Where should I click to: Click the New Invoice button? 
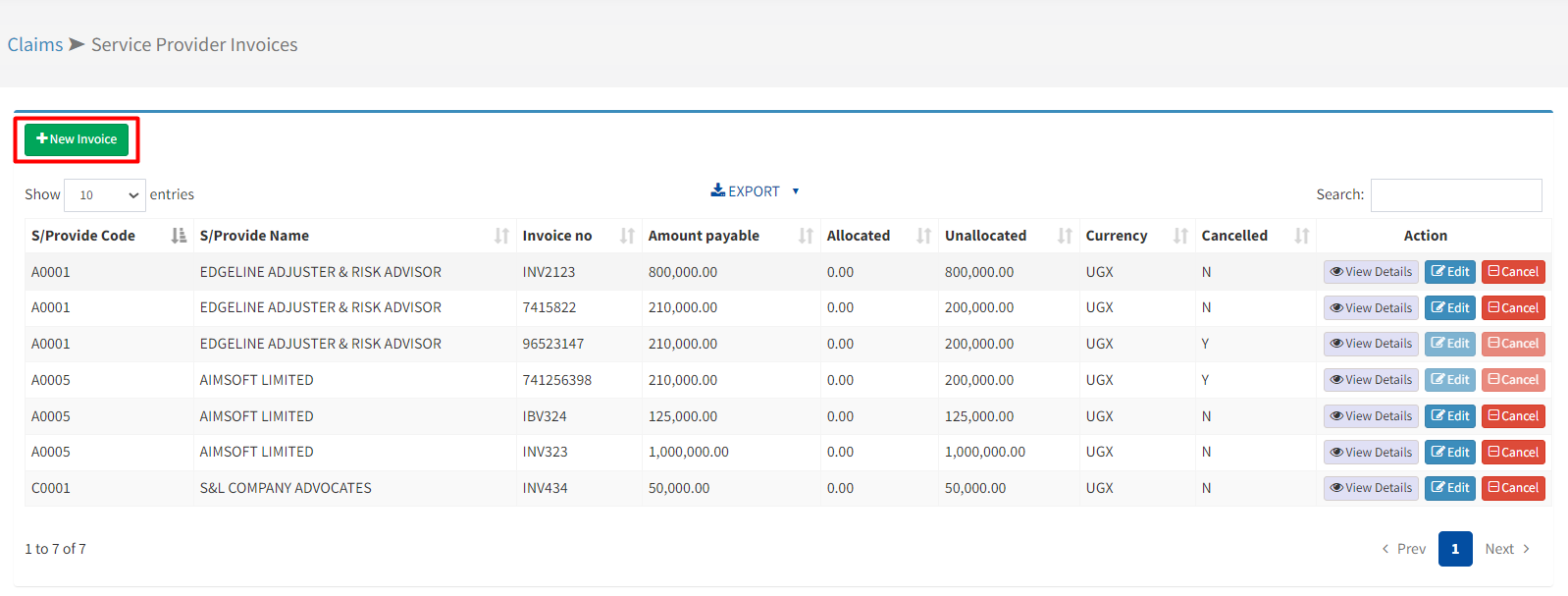[x=77, y=139]
